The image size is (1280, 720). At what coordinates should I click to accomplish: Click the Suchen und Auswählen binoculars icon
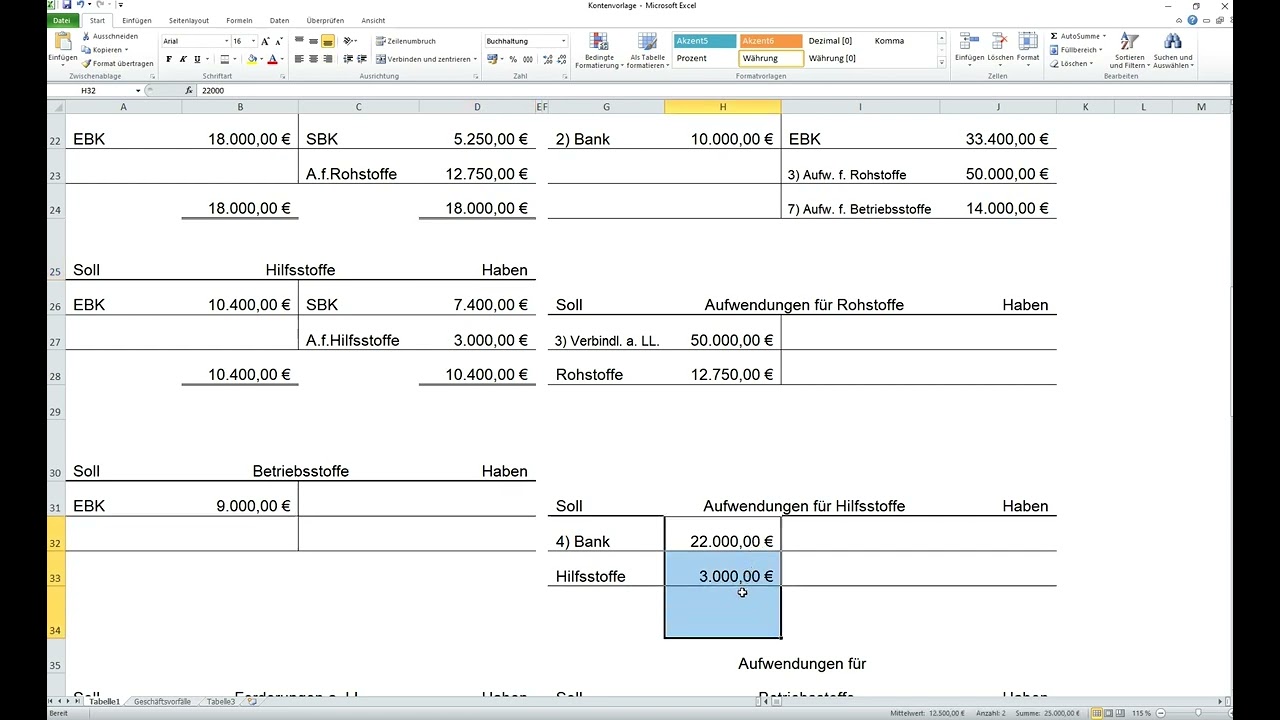tap(1173, 41)
